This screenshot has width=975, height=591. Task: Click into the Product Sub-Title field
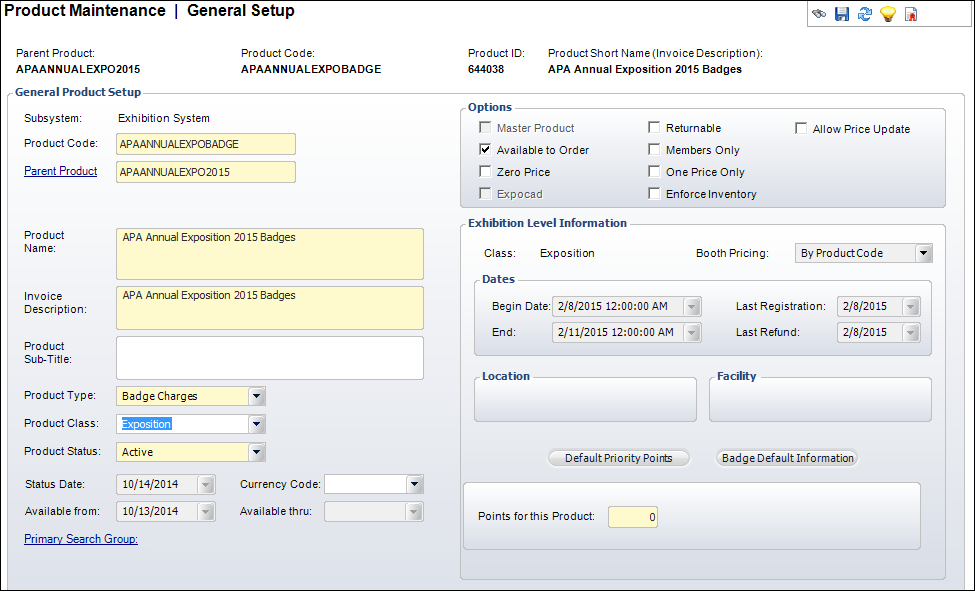point(270,358)
